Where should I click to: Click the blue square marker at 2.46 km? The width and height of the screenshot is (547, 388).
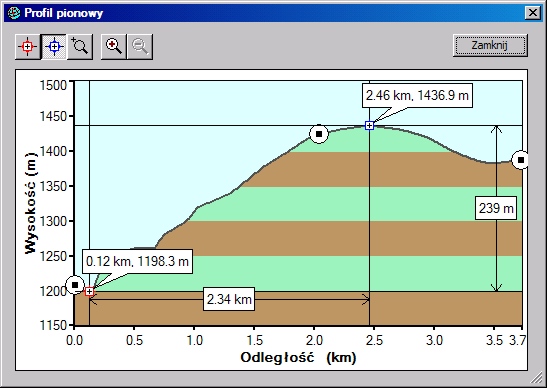pyautogui.click(x=369, y=126)
